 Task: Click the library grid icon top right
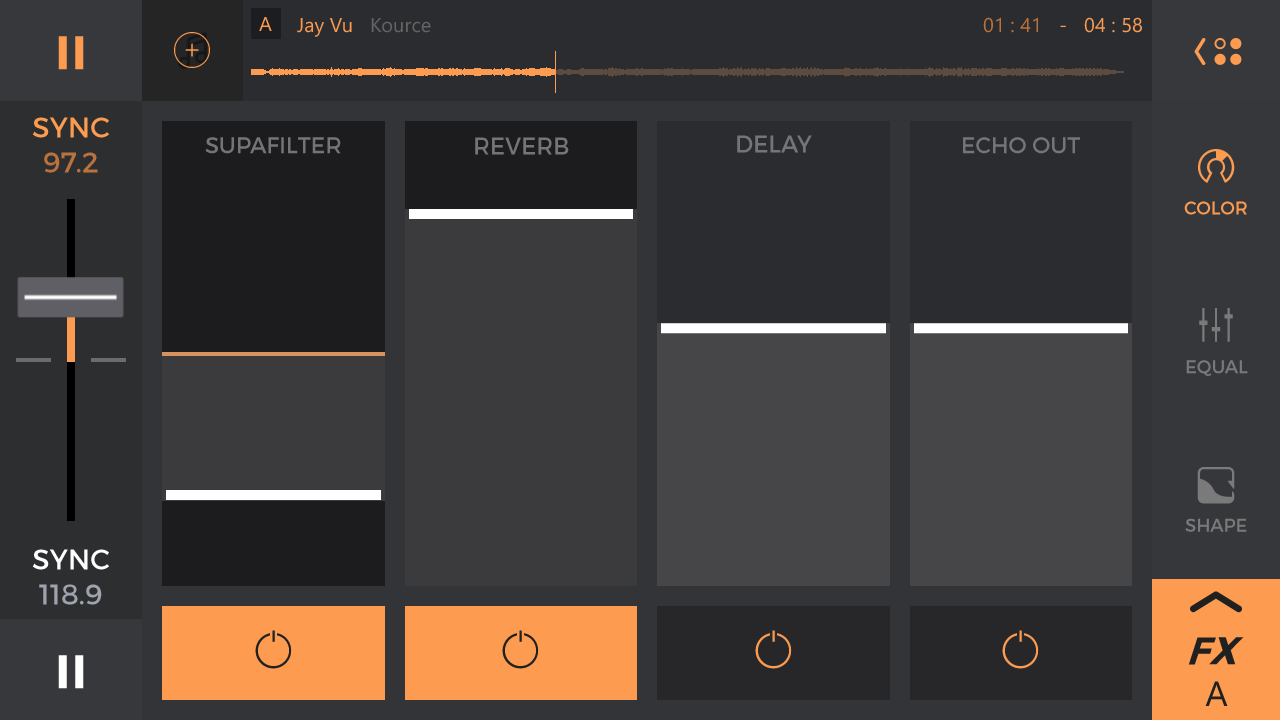pos(1227,51)
